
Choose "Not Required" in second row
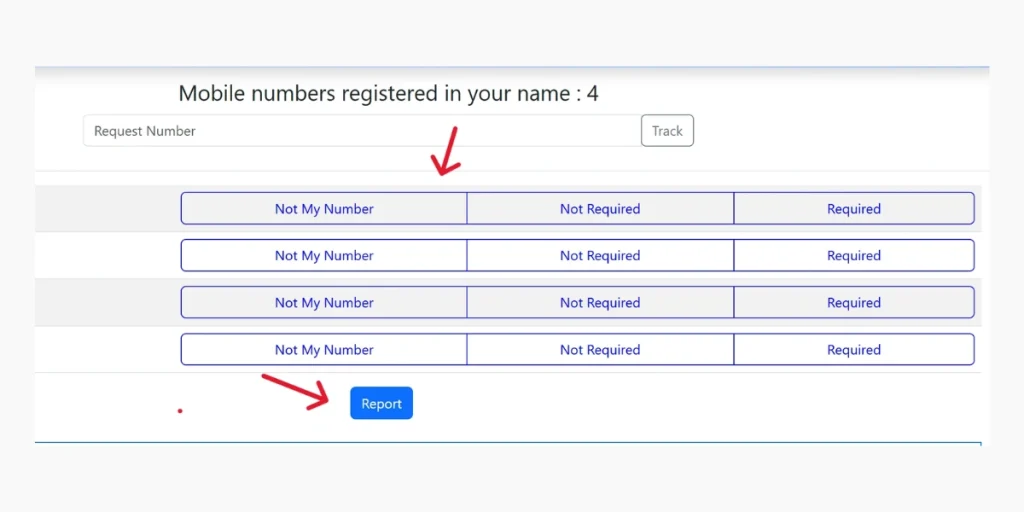click(x=600, y=256)
